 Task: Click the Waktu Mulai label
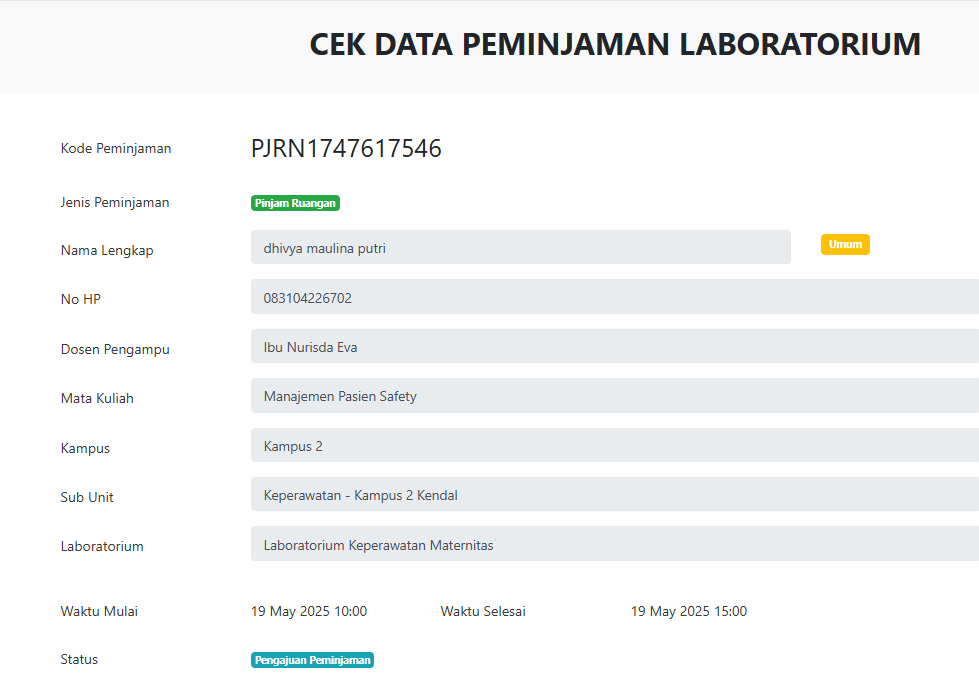[99, 611]
